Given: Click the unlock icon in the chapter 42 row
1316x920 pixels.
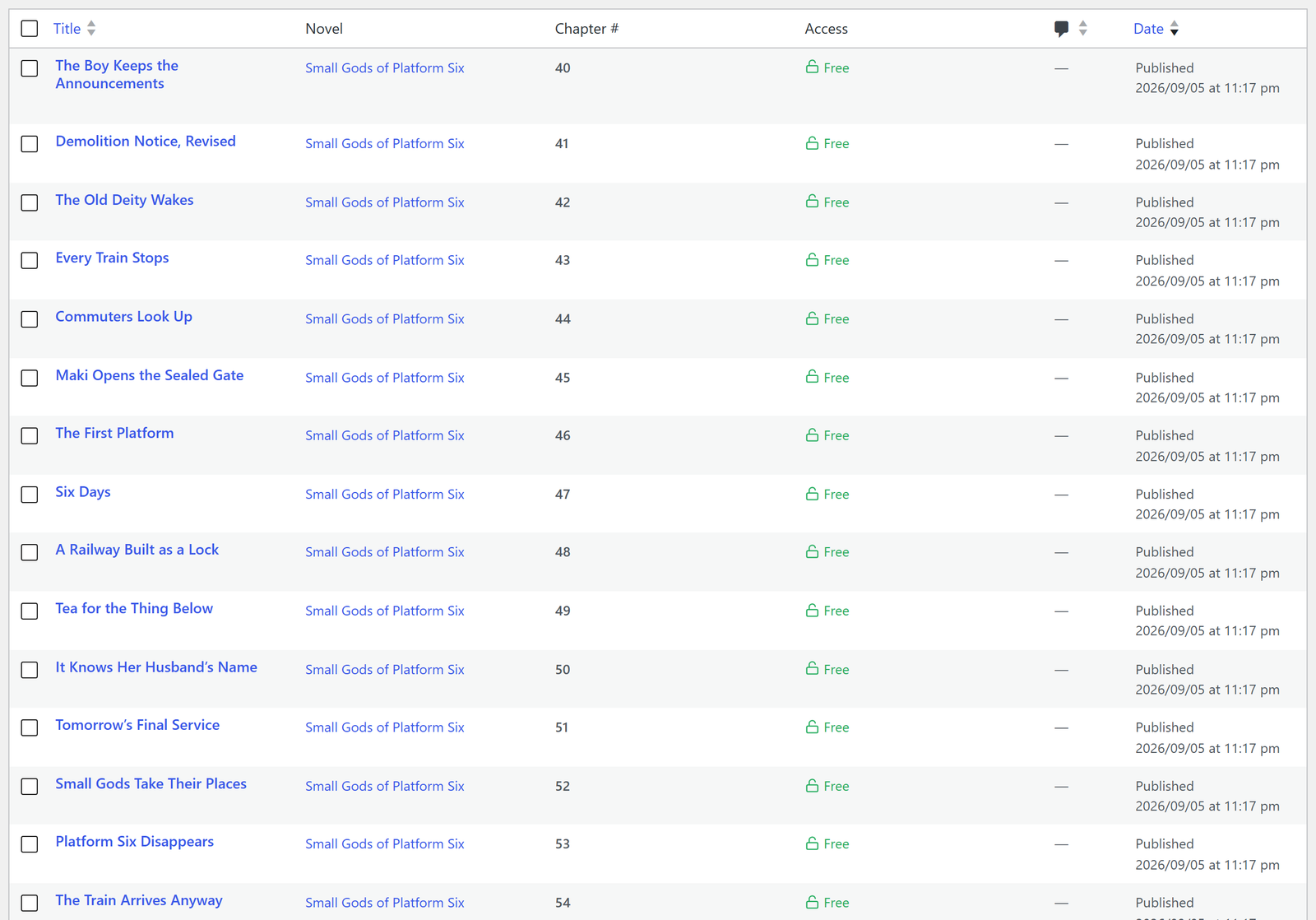Looking at the screenshot, I should coord(812,201).
